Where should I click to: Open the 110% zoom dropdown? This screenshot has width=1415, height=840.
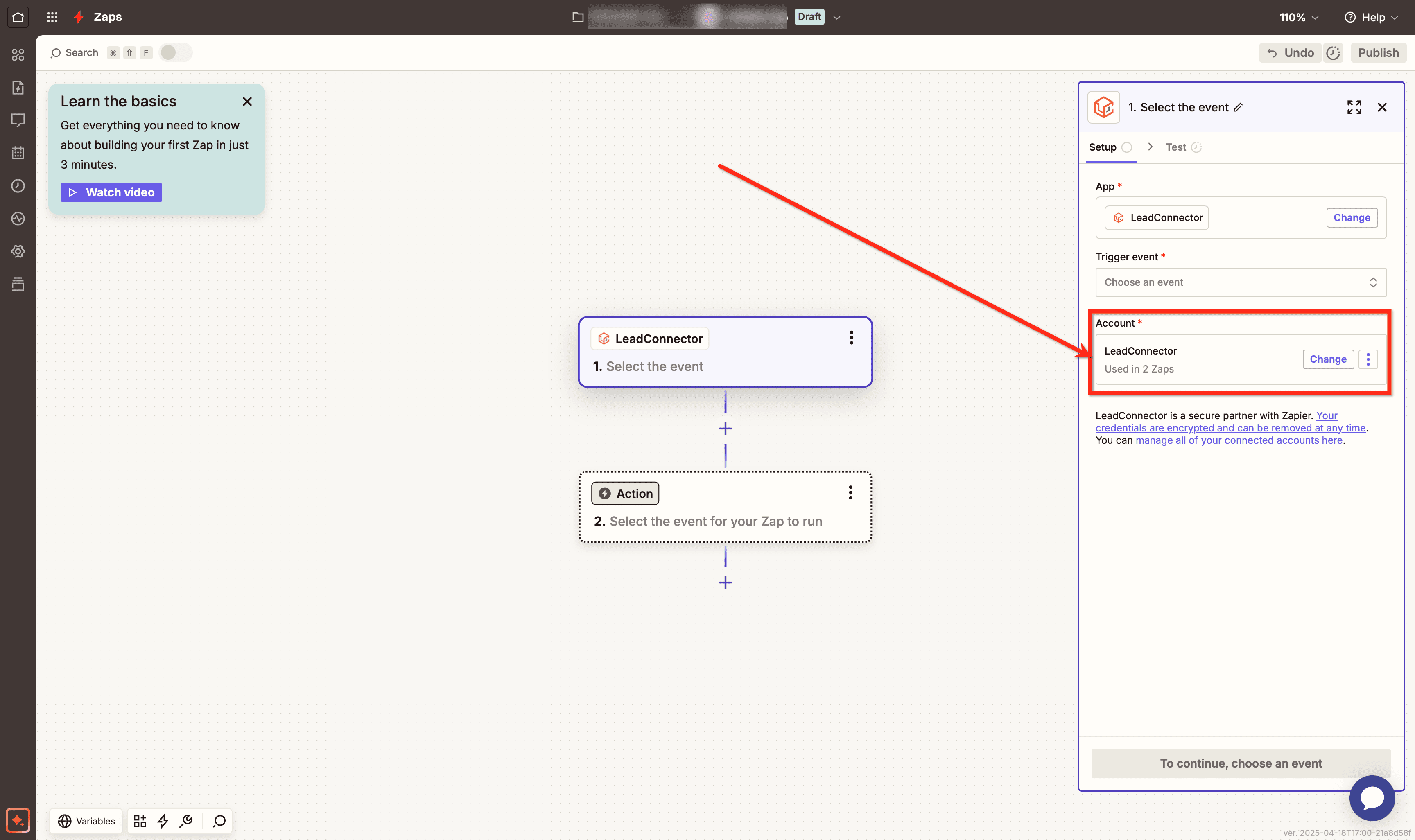[1299, 18]
